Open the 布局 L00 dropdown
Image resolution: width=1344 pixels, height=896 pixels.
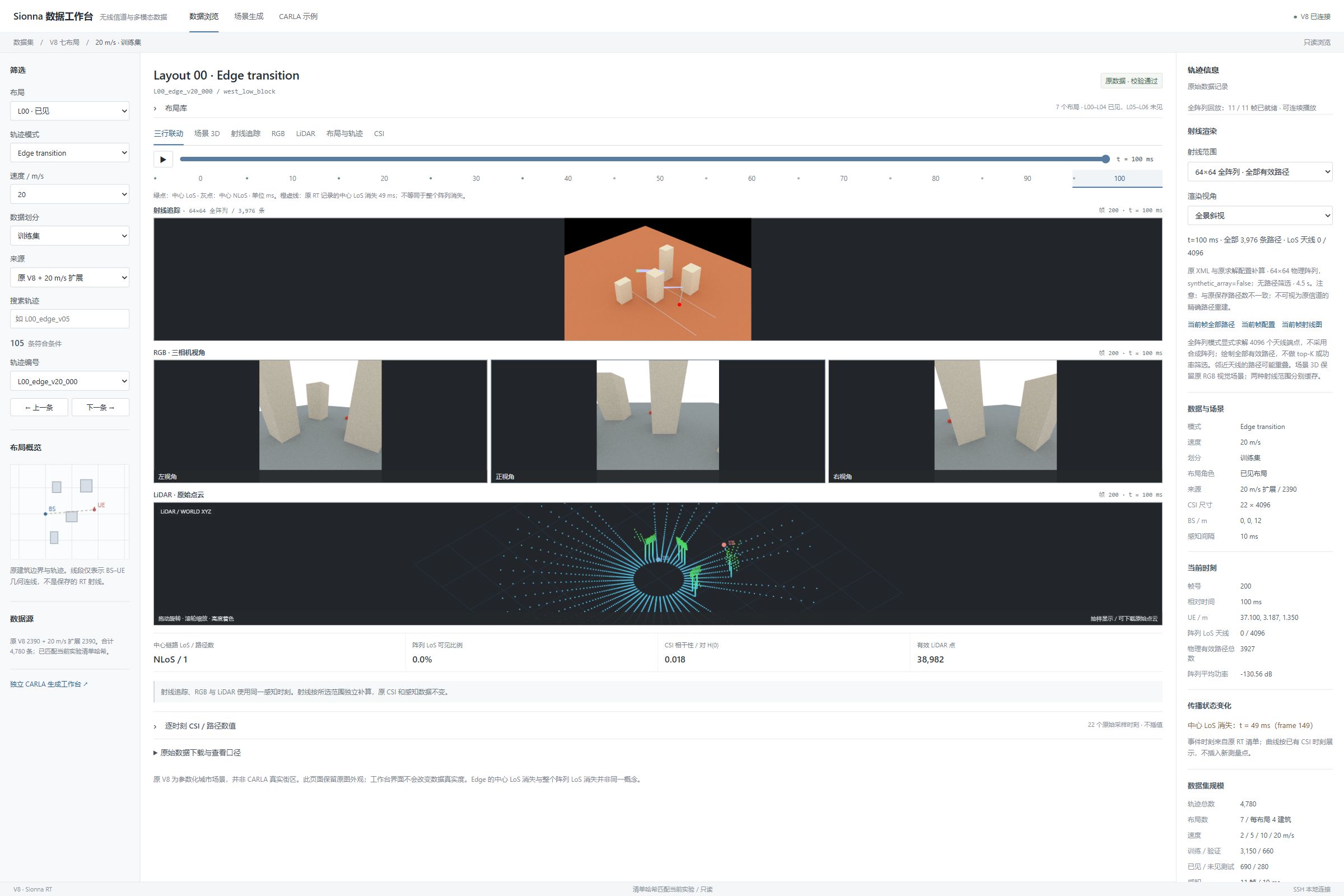[69, 111]
